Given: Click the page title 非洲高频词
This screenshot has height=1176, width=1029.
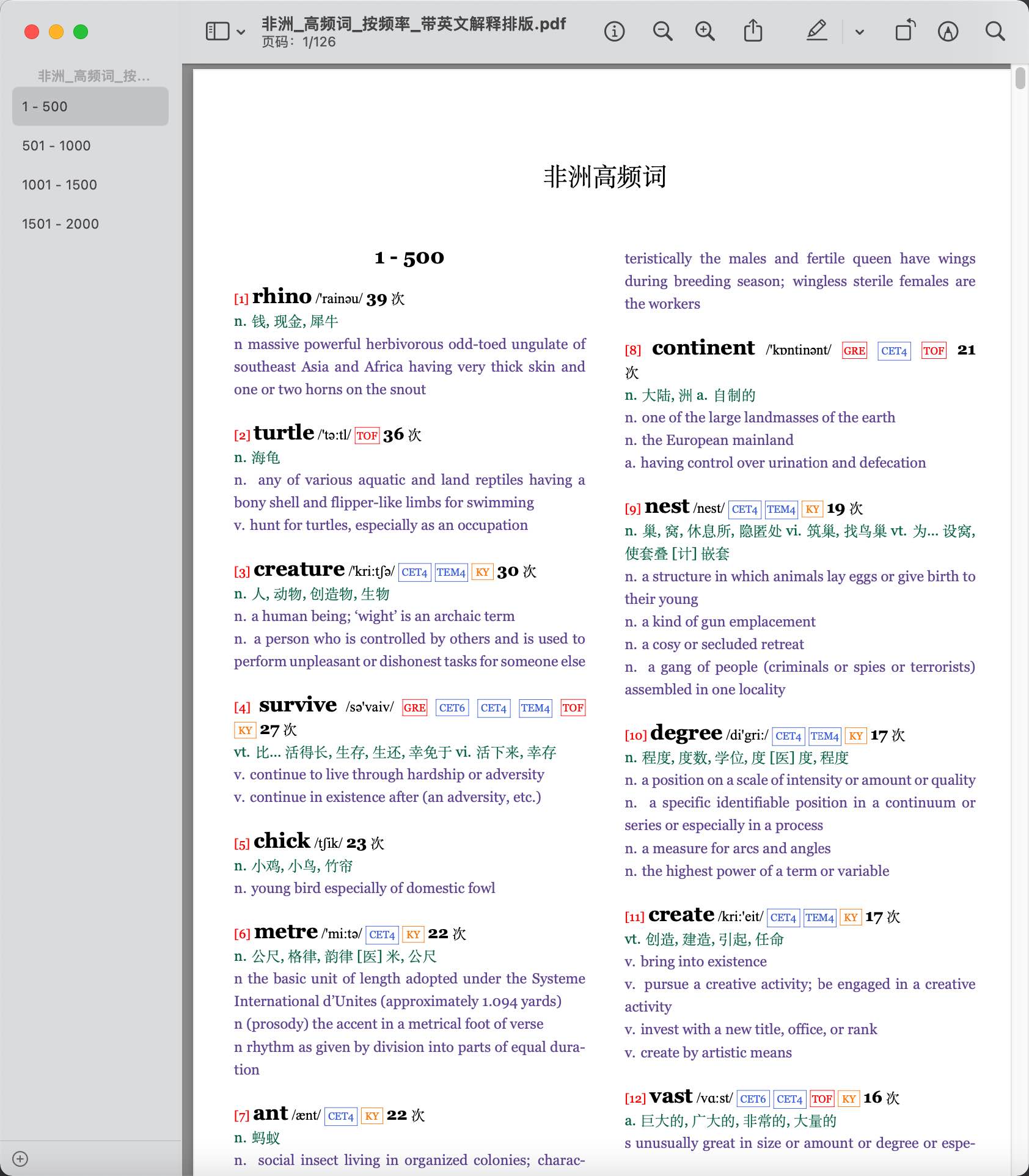Looking at the screenshot, I should tap(605, 177).
